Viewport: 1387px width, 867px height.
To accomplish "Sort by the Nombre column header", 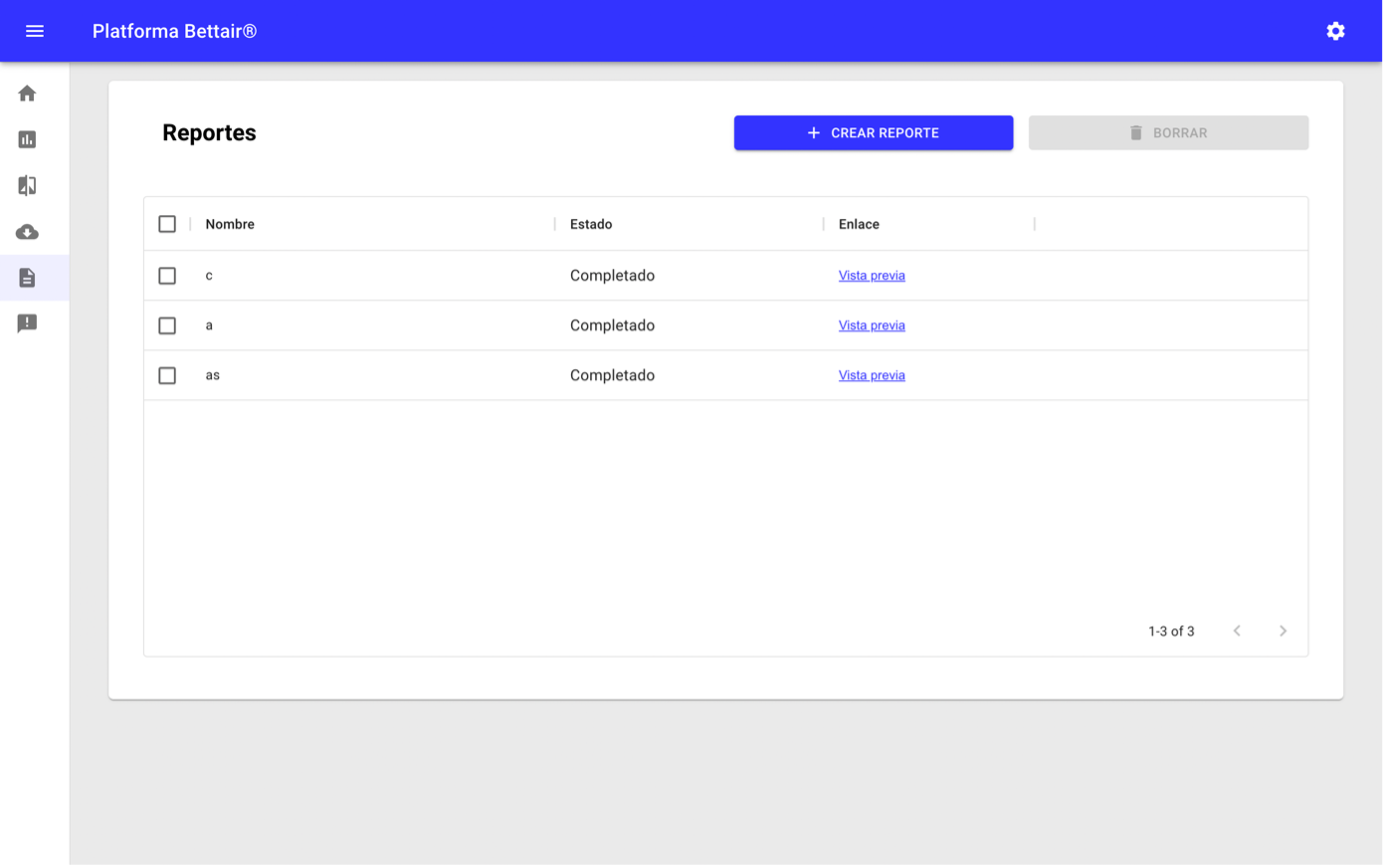I will [x=230, y=225].
